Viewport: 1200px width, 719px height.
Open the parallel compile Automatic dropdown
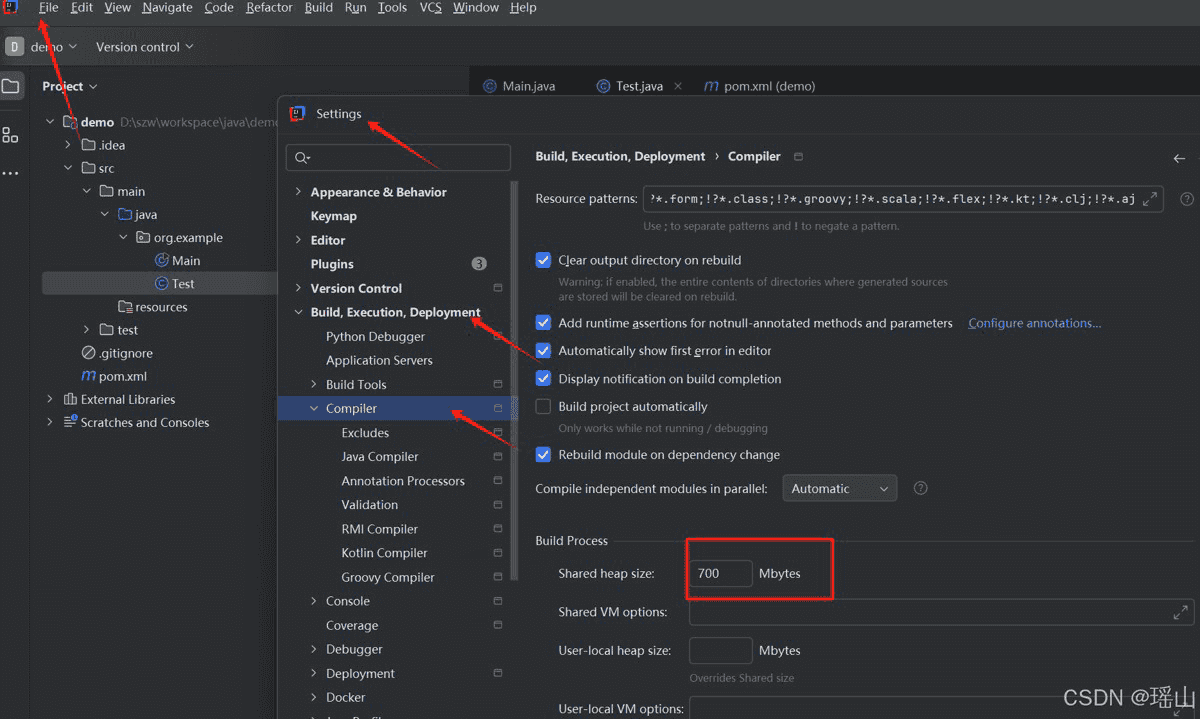coord(839,489)
